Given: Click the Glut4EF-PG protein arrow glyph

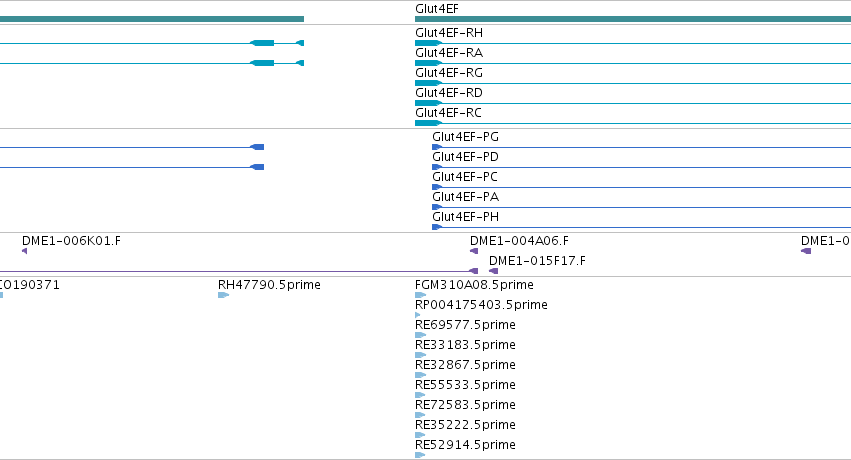Looking at the screenshot, I should coord(437,147).
